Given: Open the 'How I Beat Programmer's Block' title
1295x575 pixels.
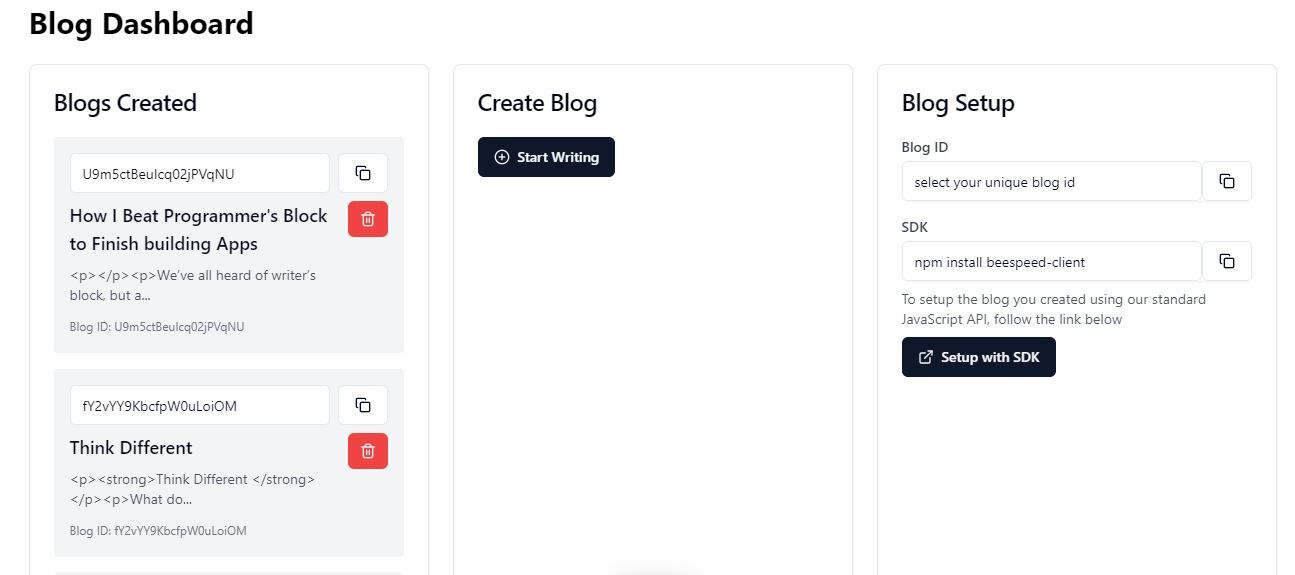Looking at the screenshot, I should [199, 230].
